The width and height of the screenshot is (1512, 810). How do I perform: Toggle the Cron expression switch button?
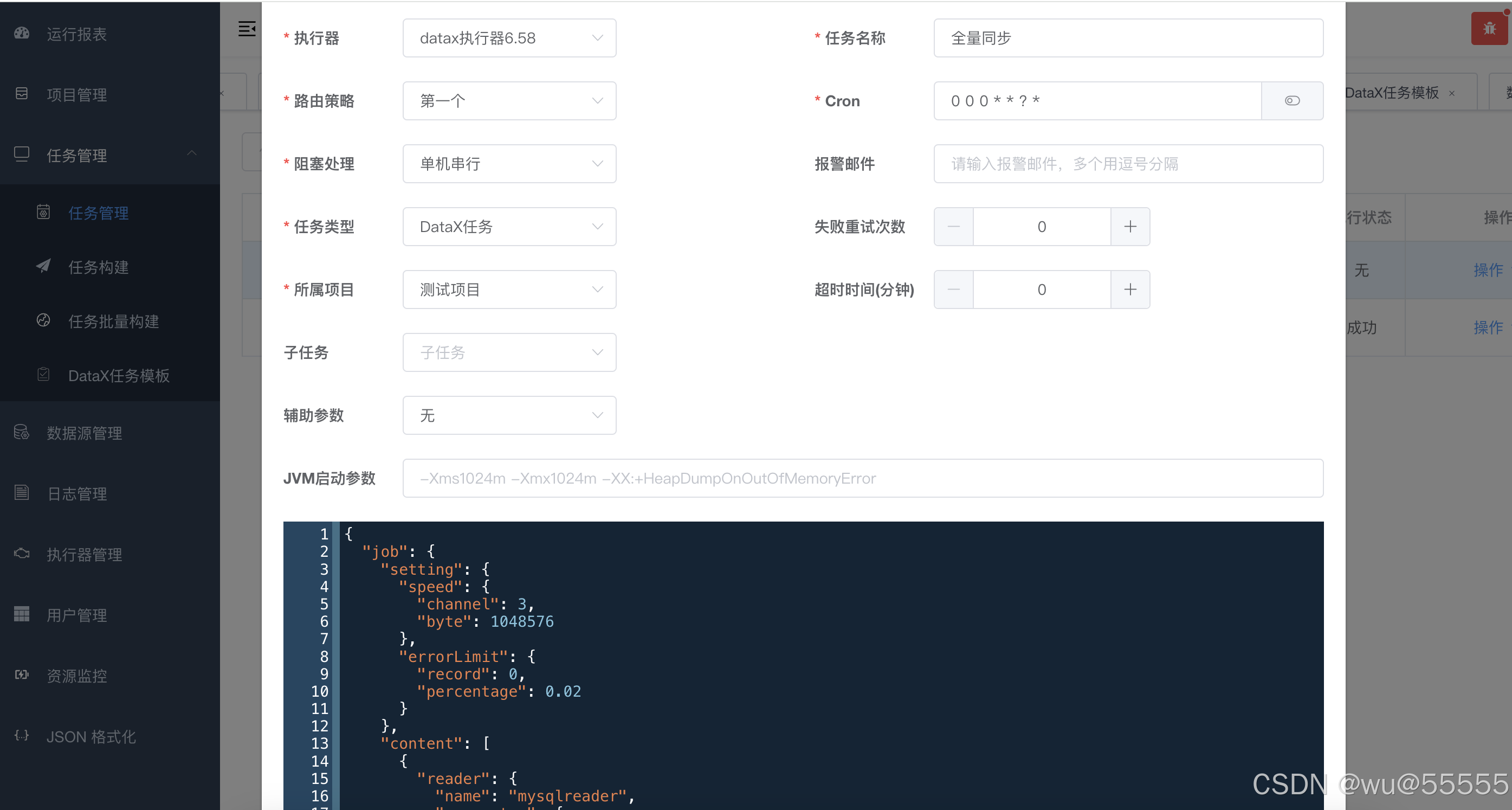click(1291, 101)
